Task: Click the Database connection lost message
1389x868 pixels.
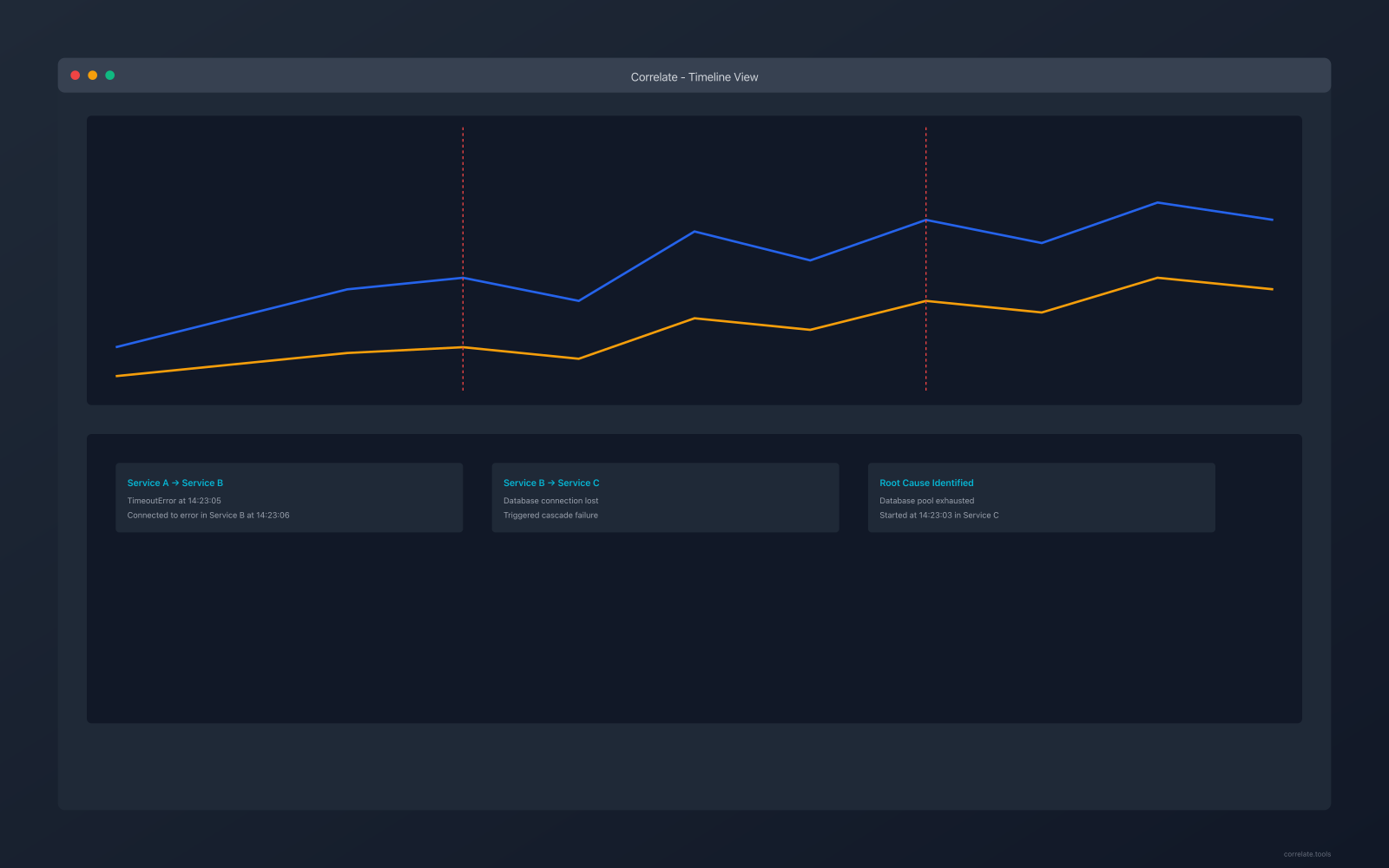Action: pos(550,501)
